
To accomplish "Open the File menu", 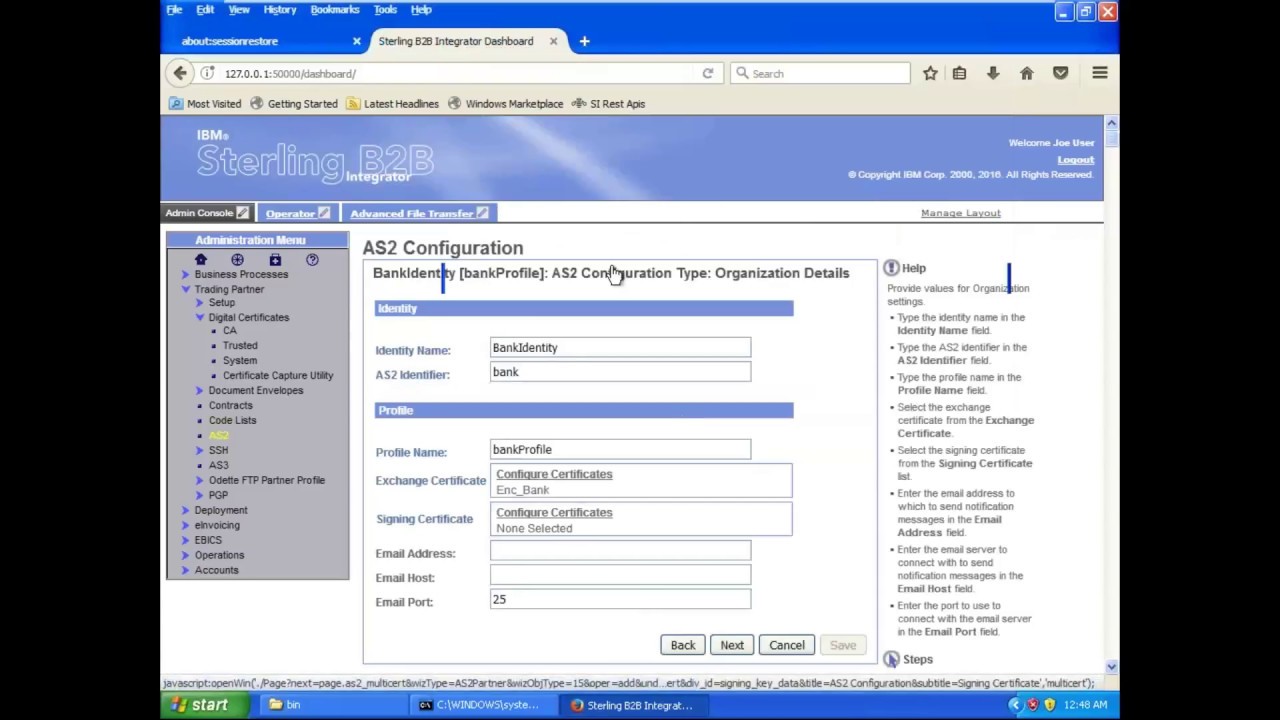I will click(174, 9).
